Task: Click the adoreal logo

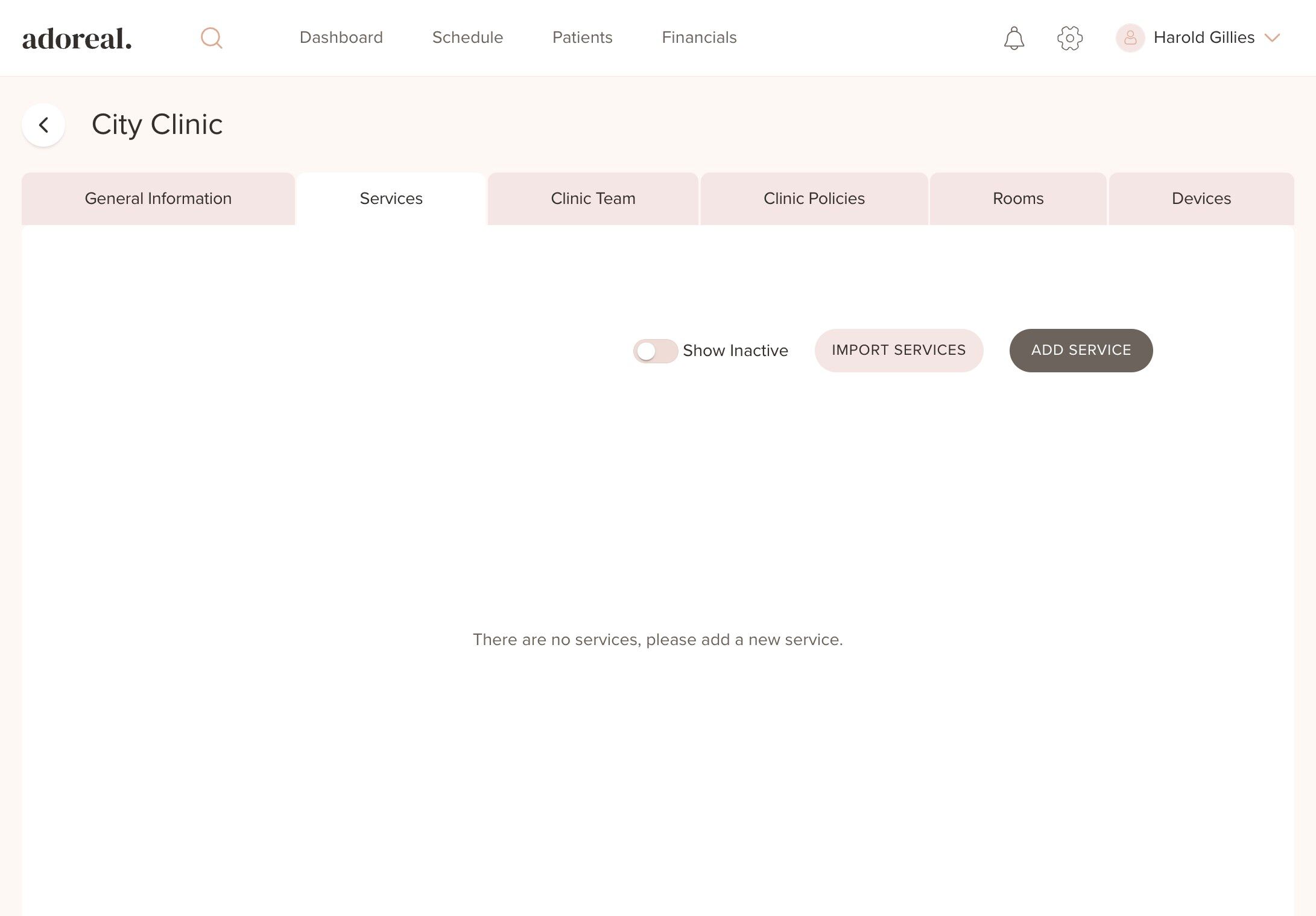Action: pos(77,39)
